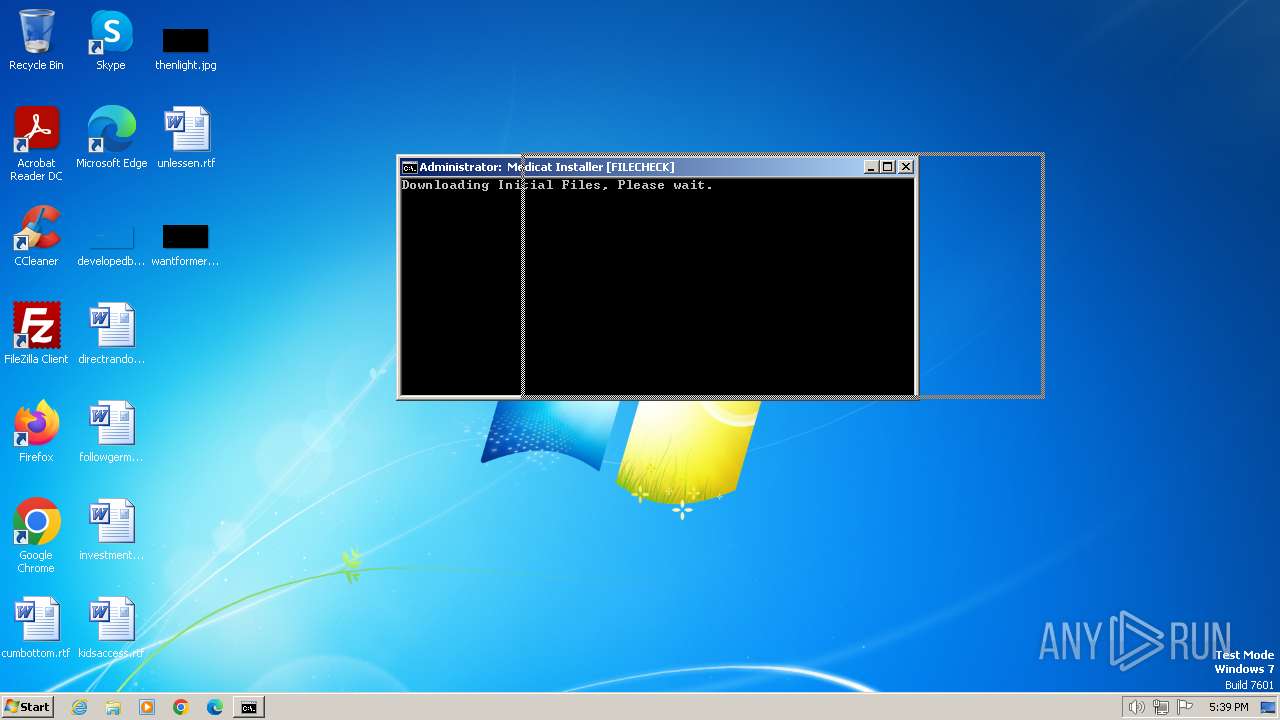Screen dimensions: 1280x720
Task: Open Windows Media Player taskbar icon
Action: [147, 707]
